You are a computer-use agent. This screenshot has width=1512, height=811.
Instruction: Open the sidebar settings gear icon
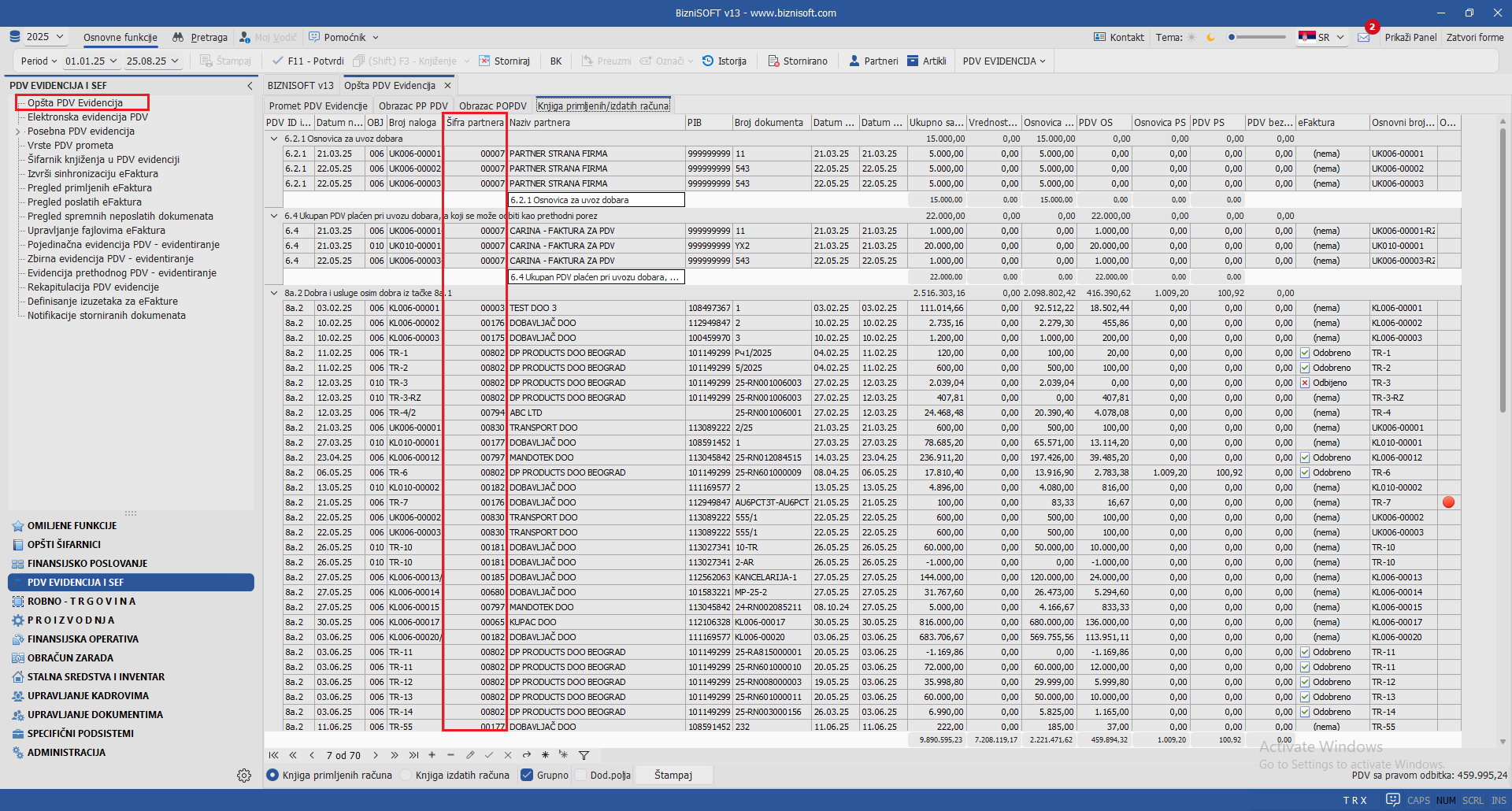point(244,776)
